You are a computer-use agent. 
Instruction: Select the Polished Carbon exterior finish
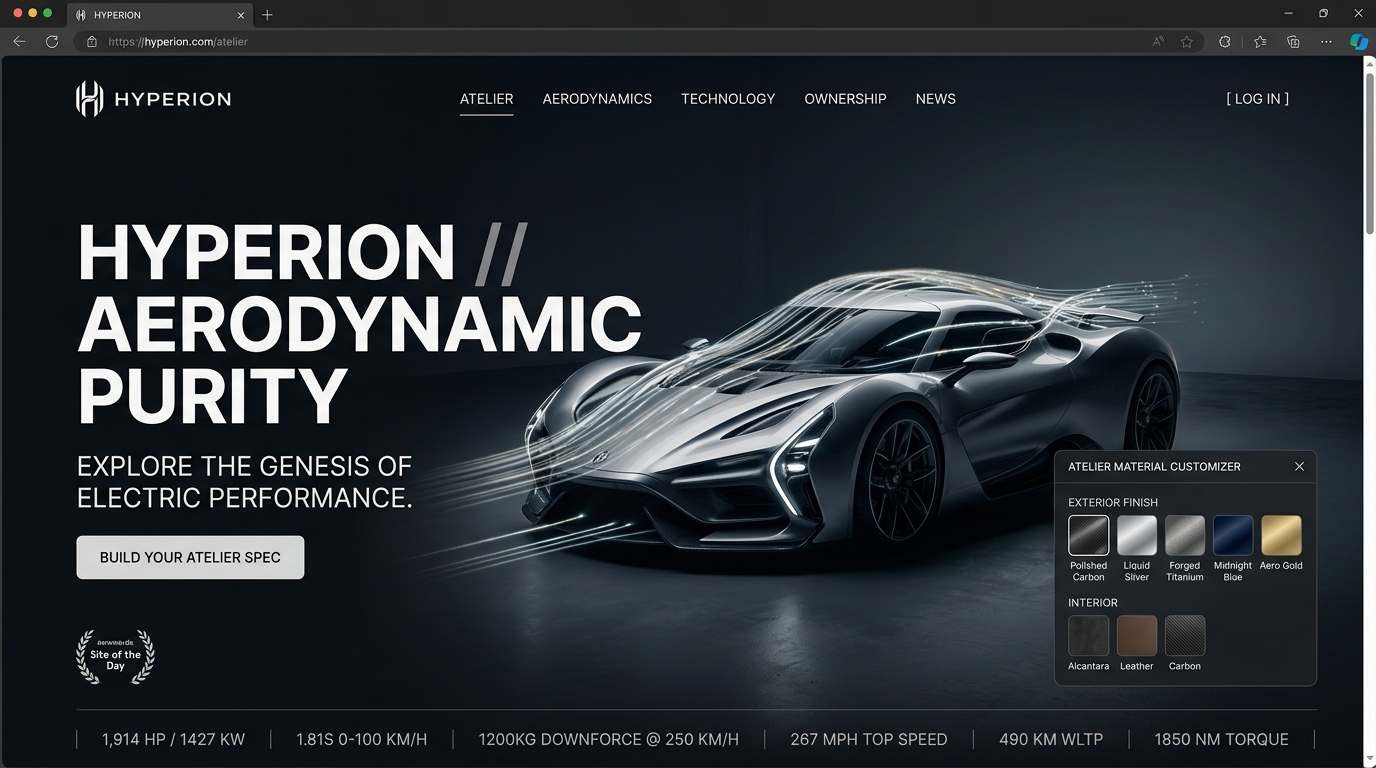(x=1089, y=535)
